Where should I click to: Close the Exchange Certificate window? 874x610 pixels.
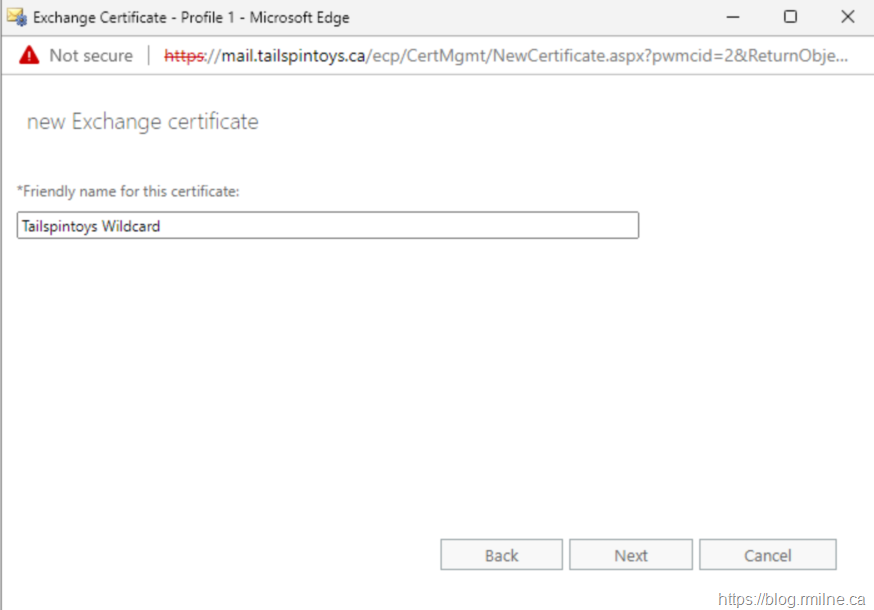(x=847, y=17)
